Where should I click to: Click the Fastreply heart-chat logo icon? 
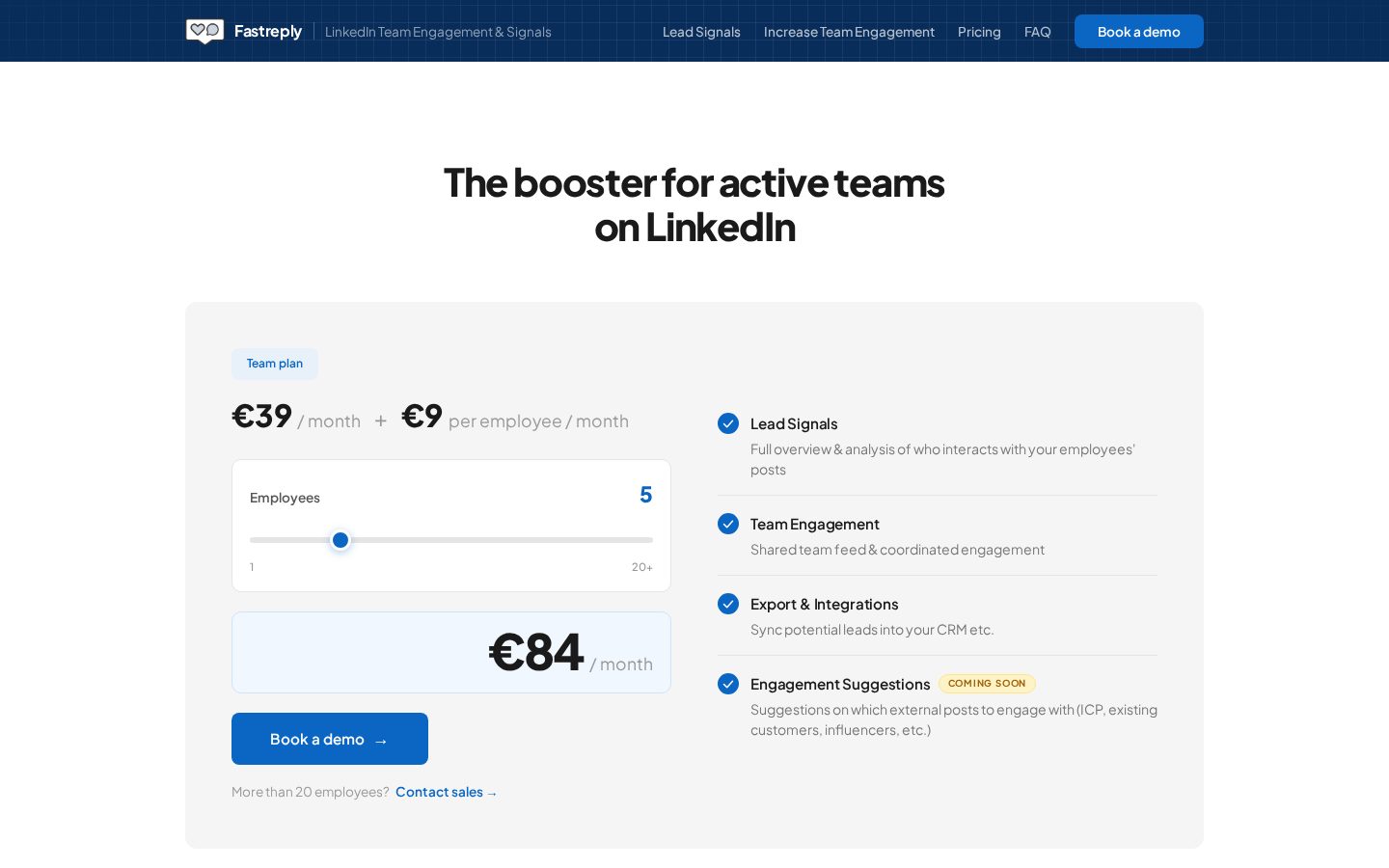(204, 32)
